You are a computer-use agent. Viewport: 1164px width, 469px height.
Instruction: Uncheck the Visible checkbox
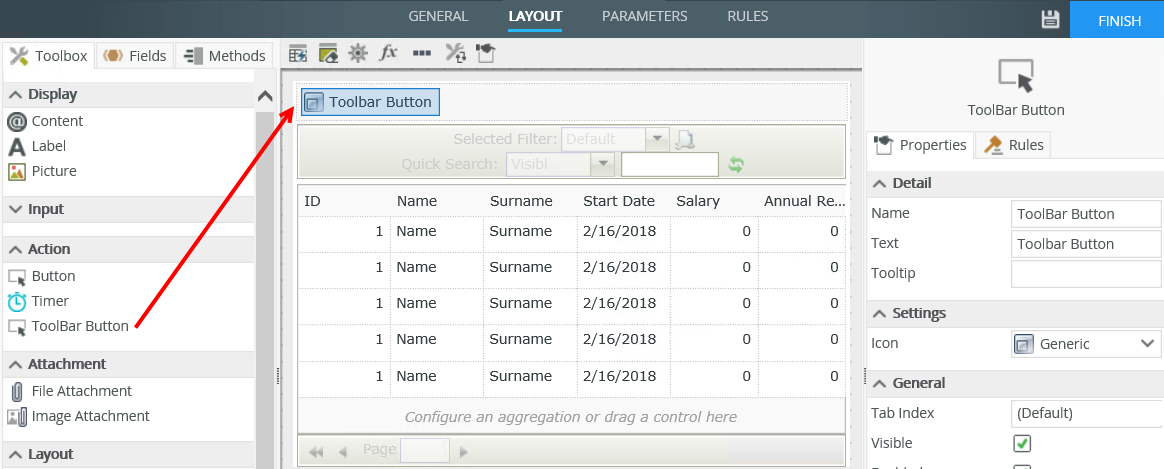(x=1022, y=443)
